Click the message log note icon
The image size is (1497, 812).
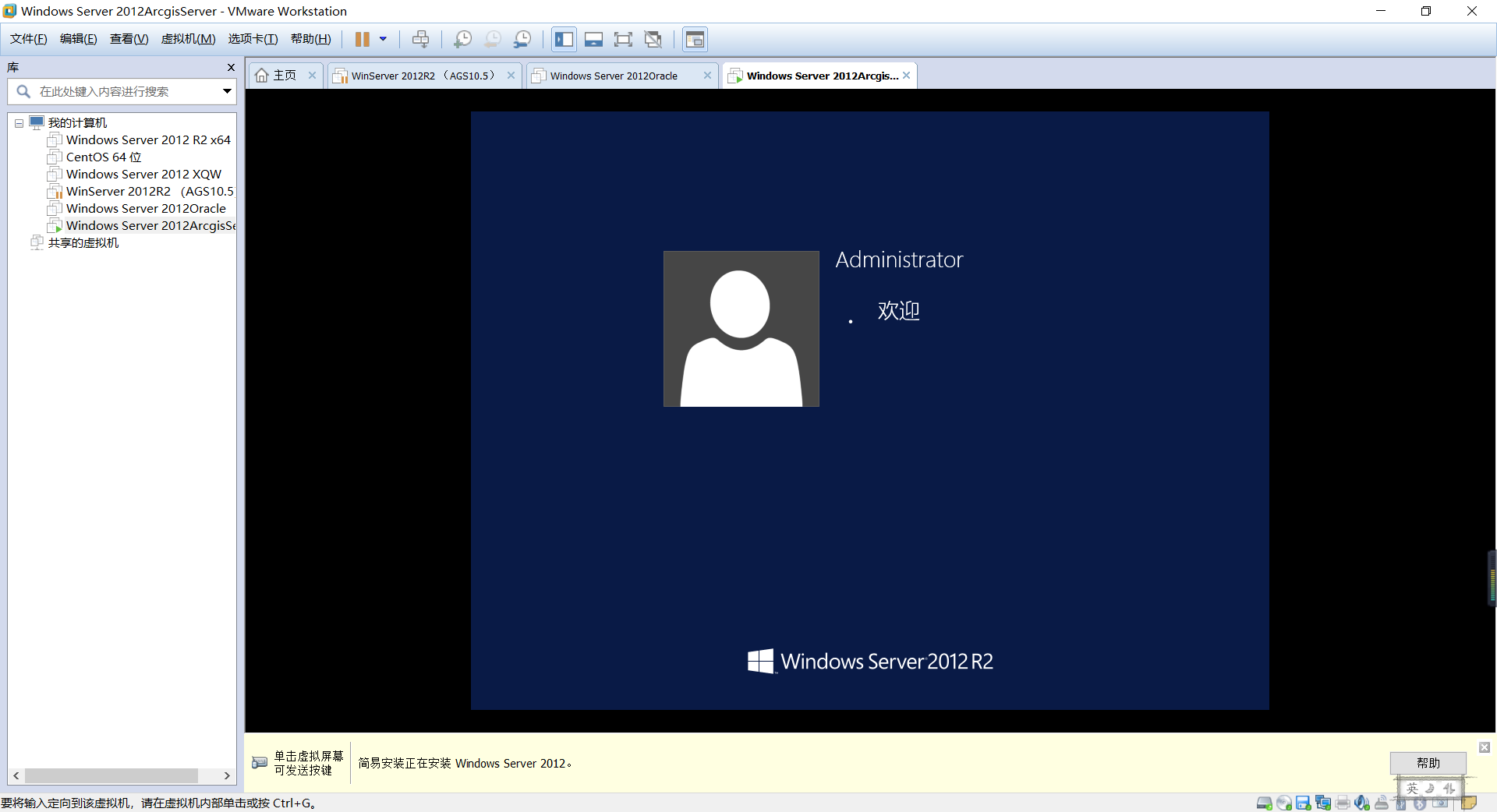coord(1469,803)
